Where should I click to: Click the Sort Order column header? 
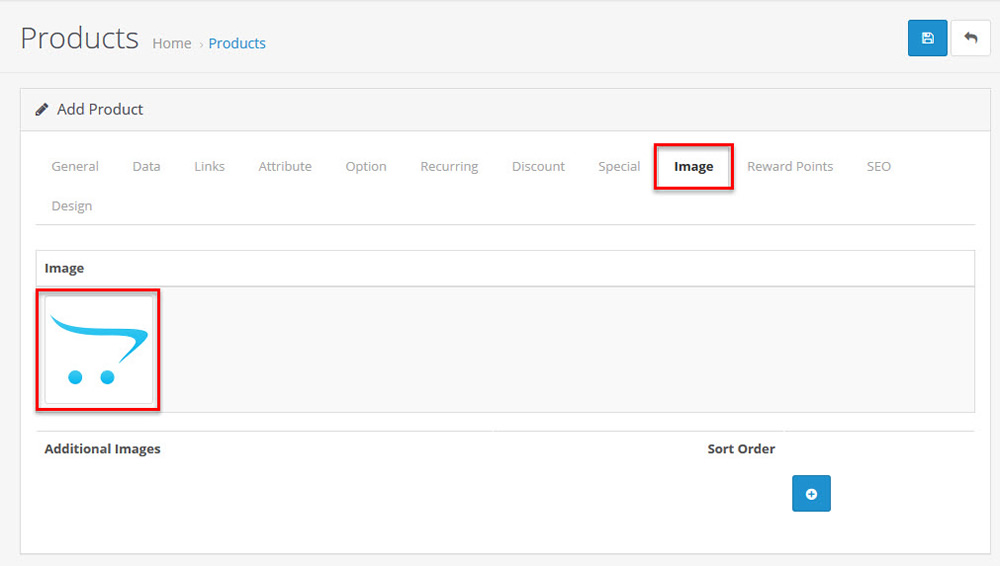pos(741,449)
